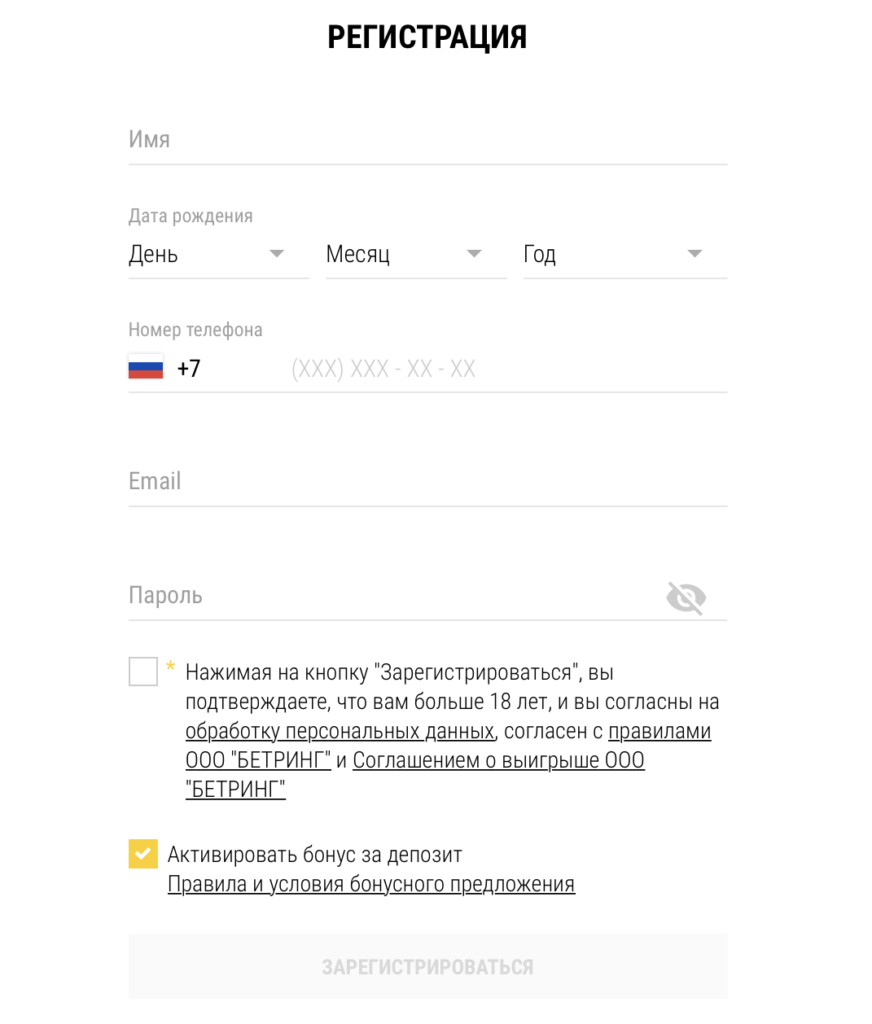Viewport: 872px width, 1024px height.
Task: Enable the age confirmation checkbox
Action: coord(143,671)
